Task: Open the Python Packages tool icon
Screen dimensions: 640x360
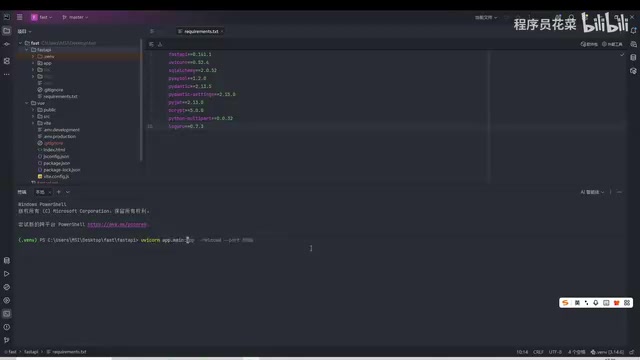Action: pos(7,287)
